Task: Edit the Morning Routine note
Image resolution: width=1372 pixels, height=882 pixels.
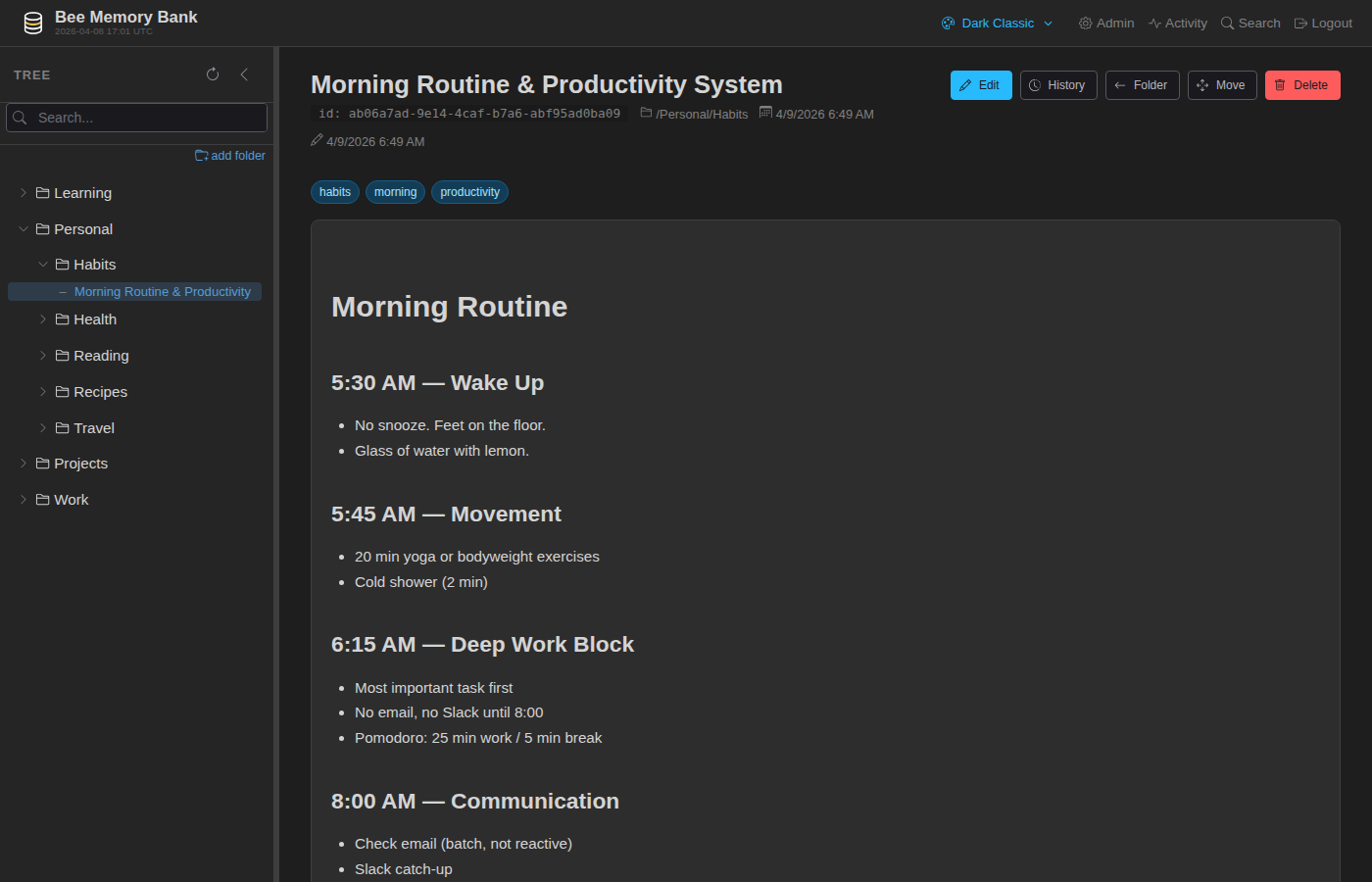Action: tap(981, 85)
